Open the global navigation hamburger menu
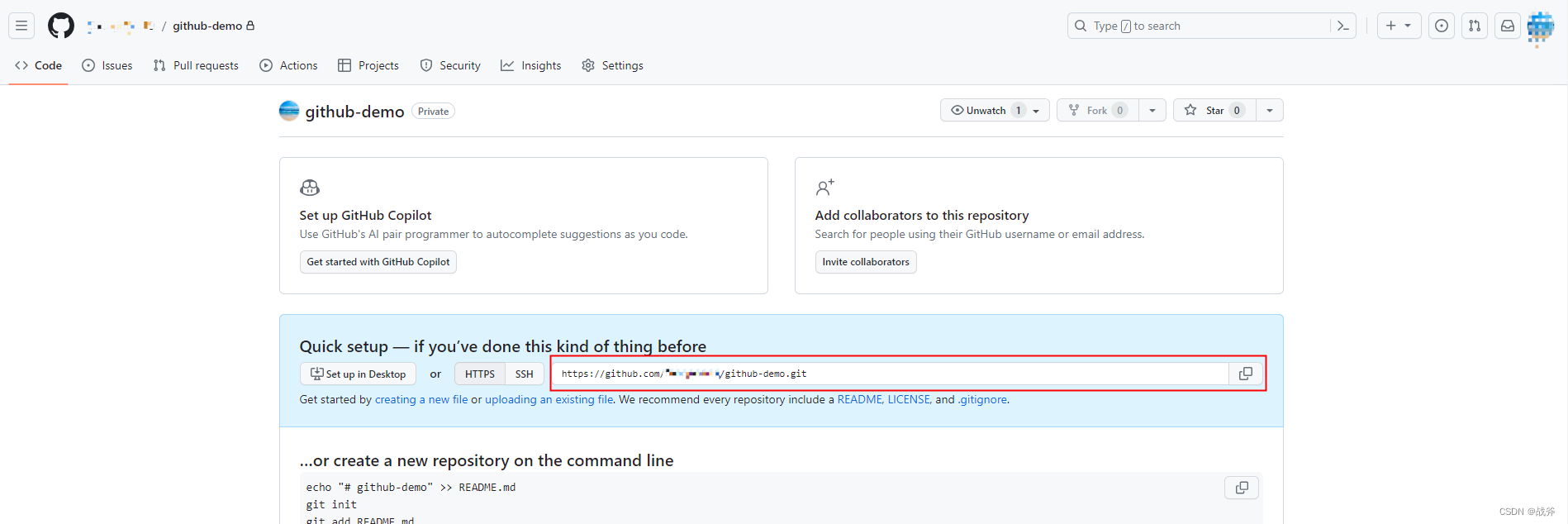This screenshot has width=1568, height=524. 21,26
